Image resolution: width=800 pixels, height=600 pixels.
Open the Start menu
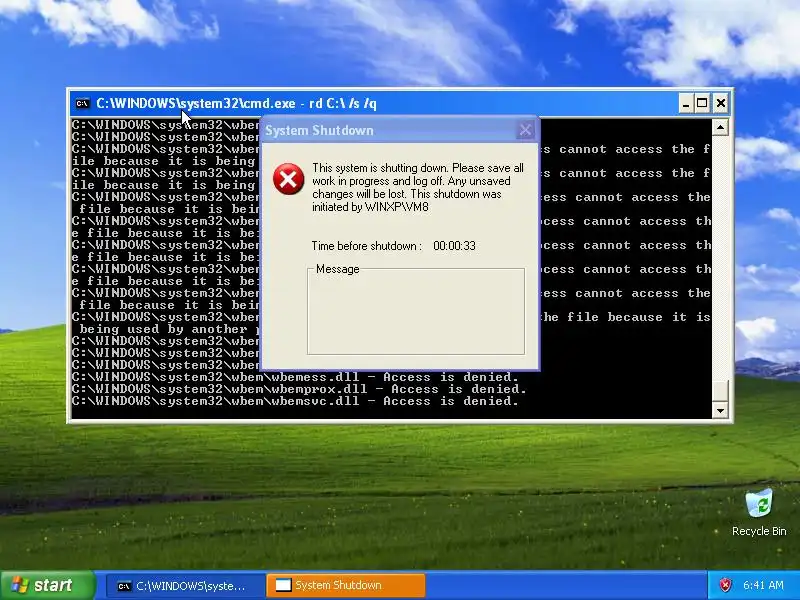click(48, 585)
